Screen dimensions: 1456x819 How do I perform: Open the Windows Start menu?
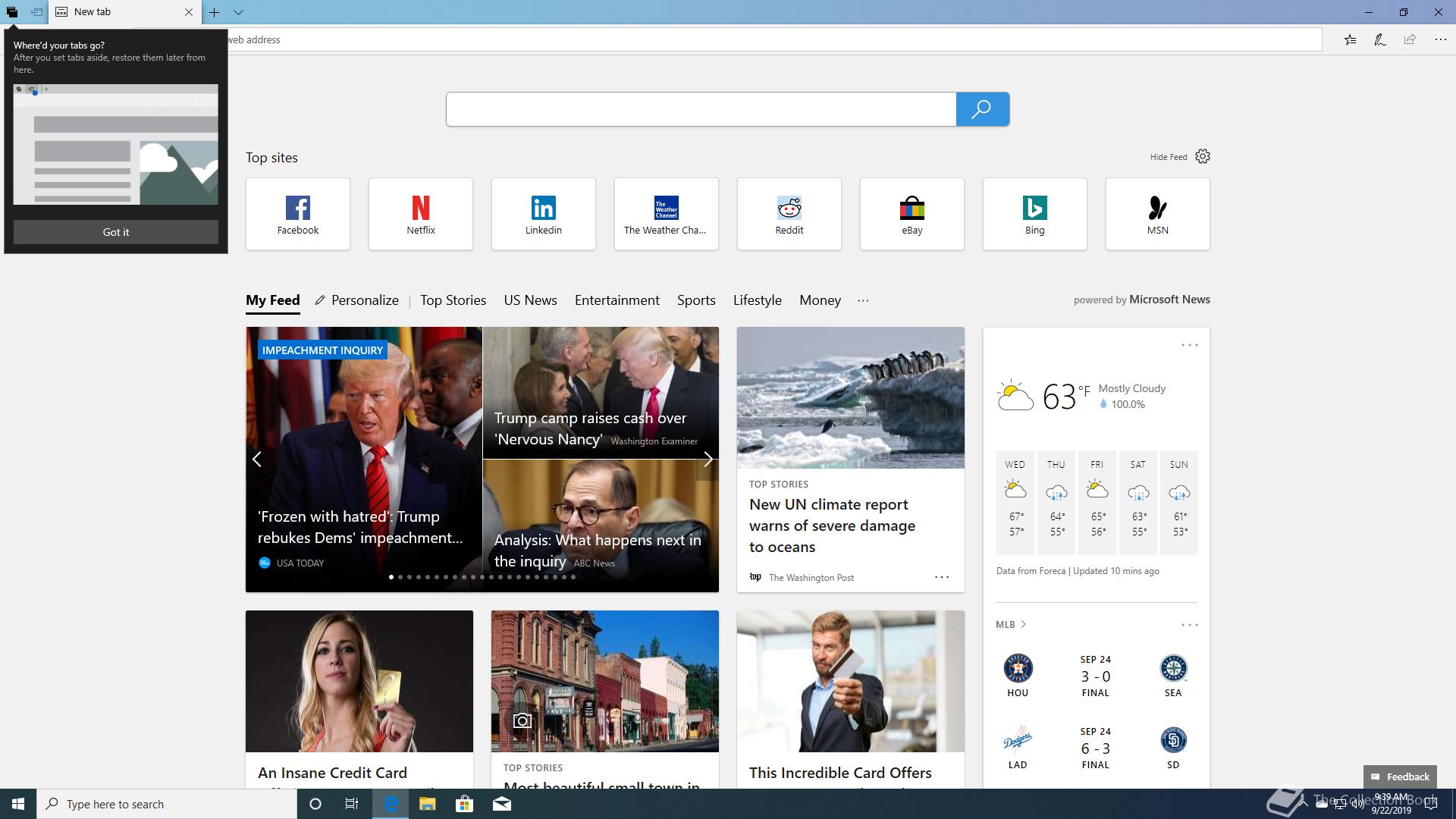coord(18,804)
